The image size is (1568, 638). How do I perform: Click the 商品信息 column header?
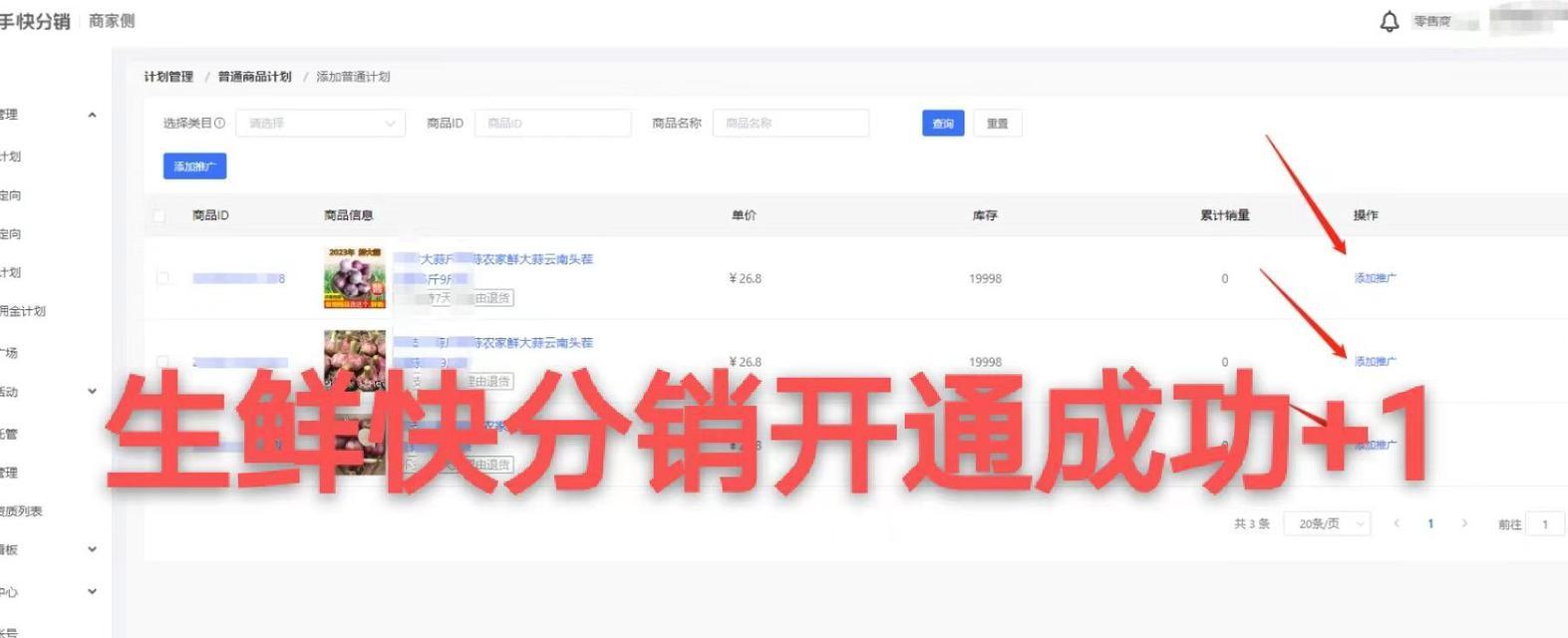[349, 215]
